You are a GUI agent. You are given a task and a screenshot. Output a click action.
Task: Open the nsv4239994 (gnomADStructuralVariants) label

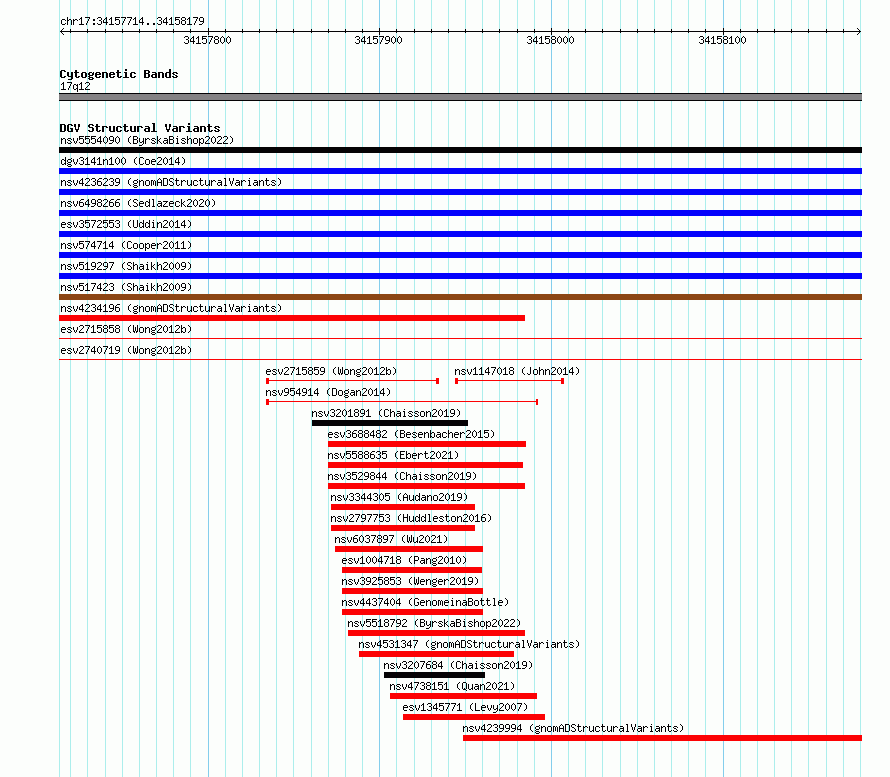[573, 728]
